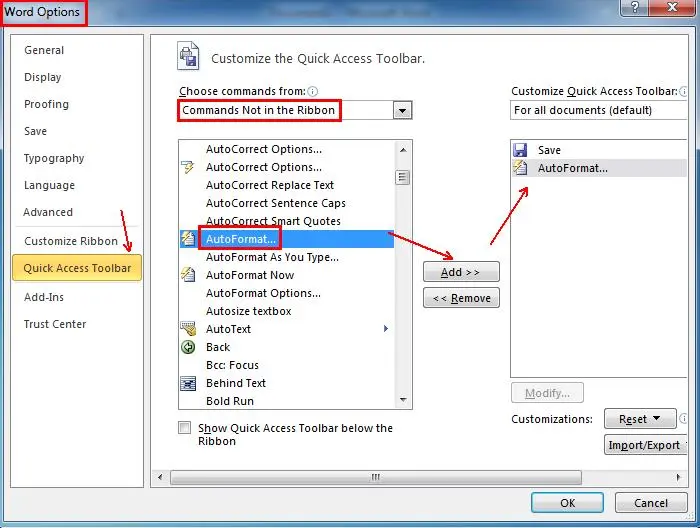Open the Import/Export dropdown

[645, 445]
